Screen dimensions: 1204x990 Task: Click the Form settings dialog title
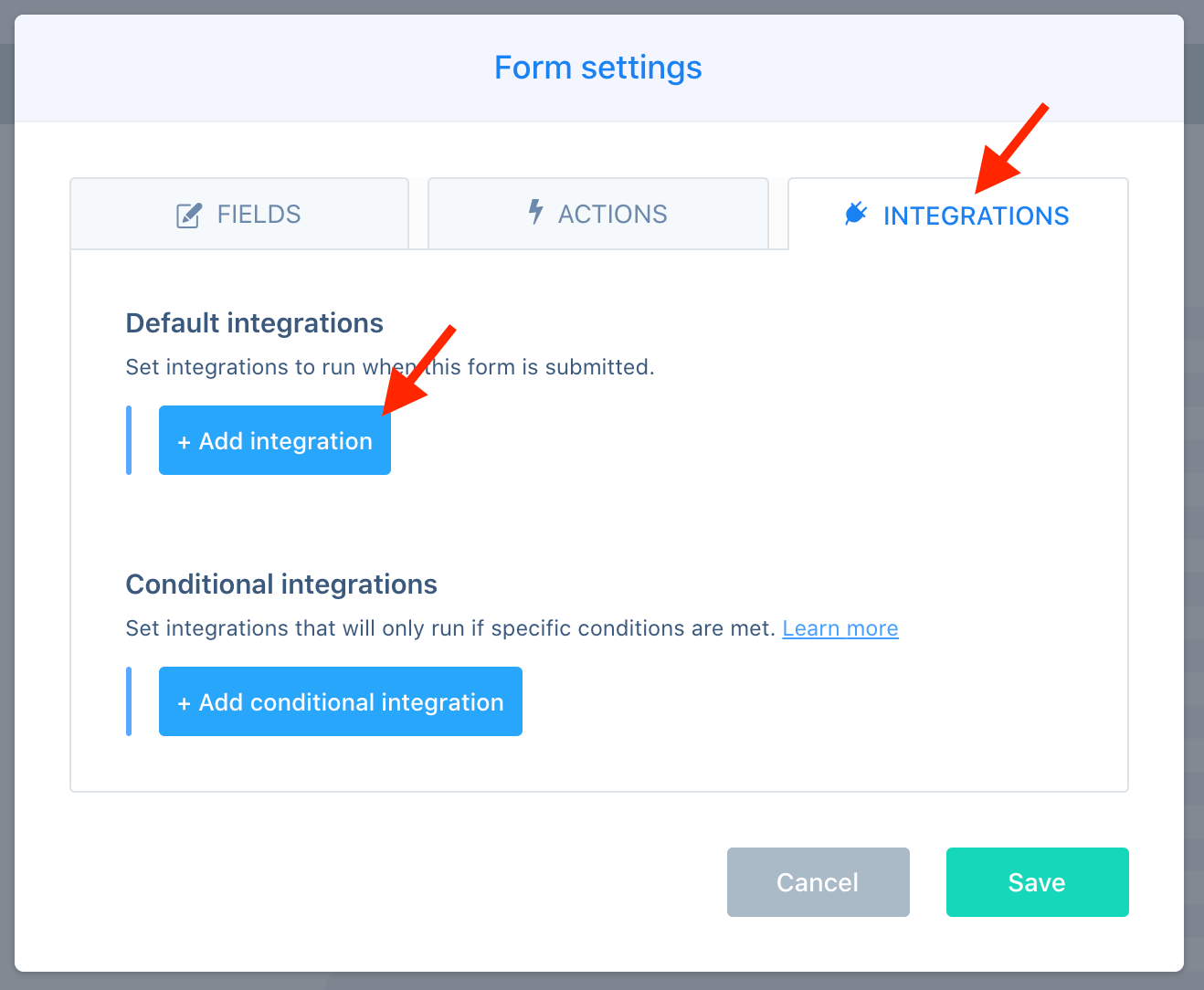click(x=598, y=68)
